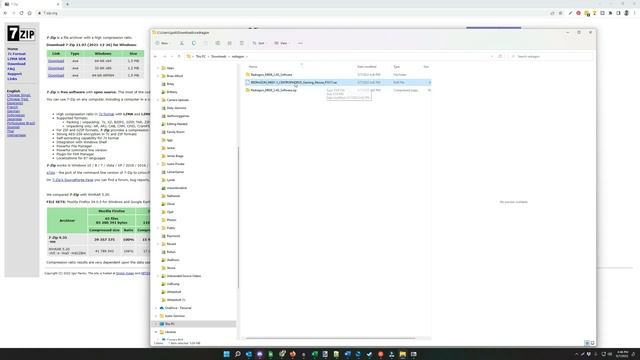Click the 7z format link in feature list
Viewport: 640px width, 360px height.
coord(107,114)
